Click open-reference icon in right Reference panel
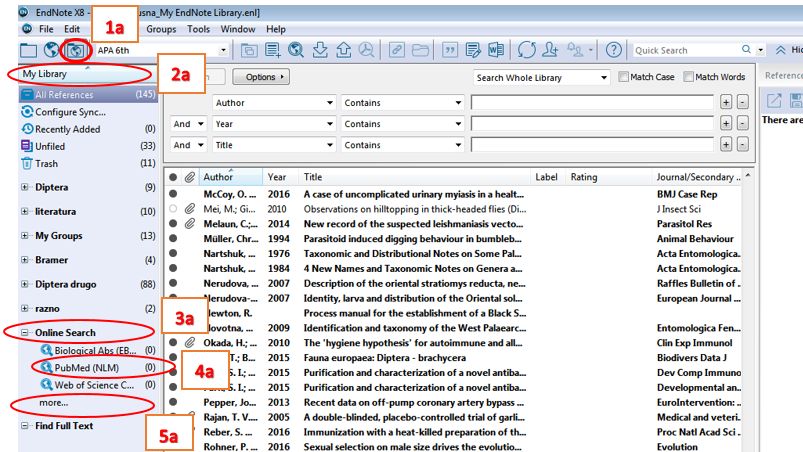Image resolution: width=803 pixels, height=452 pixels. click(x=774, y=100)
